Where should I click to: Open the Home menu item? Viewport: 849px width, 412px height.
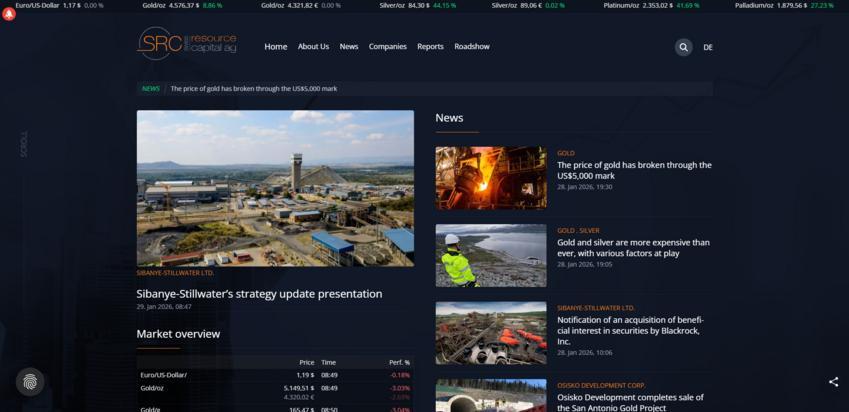pos(275,47)
